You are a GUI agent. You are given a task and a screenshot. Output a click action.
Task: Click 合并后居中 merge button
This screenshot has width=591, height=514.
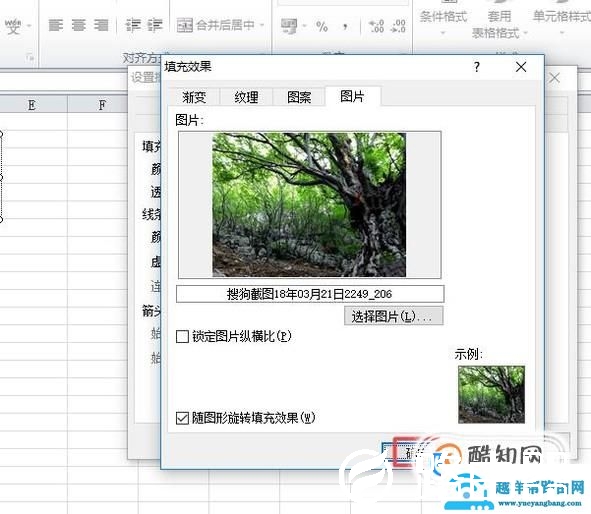click(216, 25)
